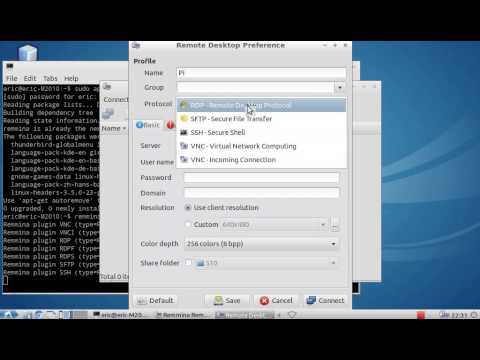The image size is (480, 360).
Task: Open the File menu in terminal
Action: [12, 78]
